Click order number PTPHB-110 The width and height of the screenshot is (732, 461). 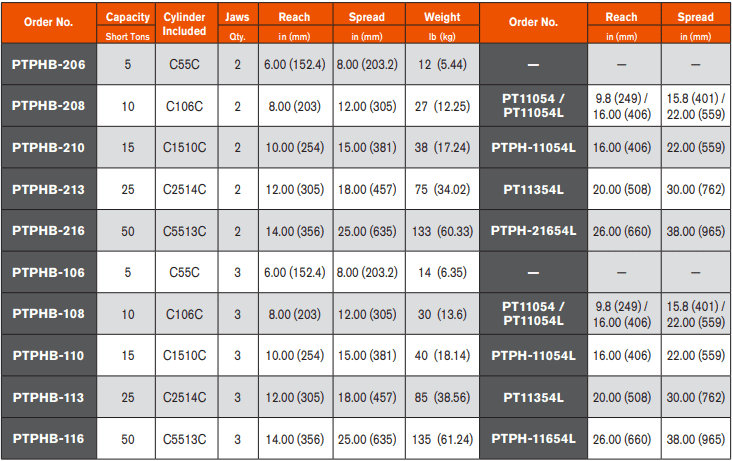point(48,355)
